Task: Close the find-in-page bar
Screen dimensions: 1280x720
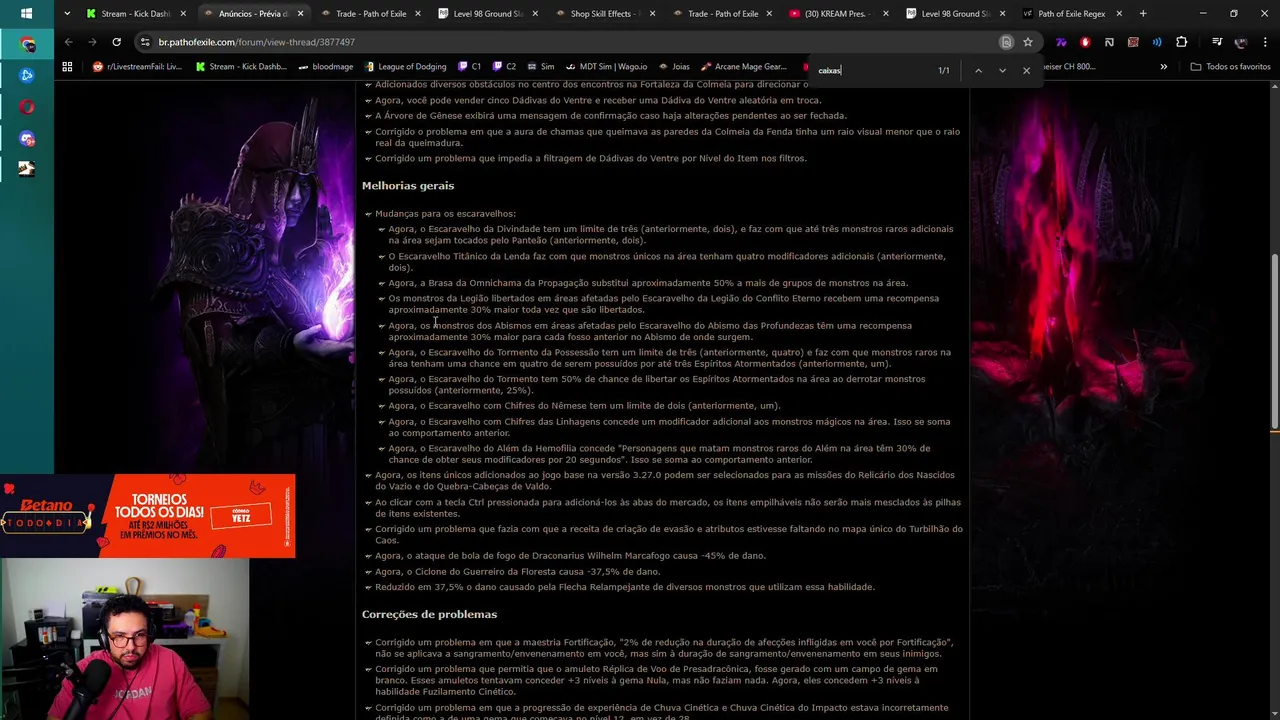Action: [x=1026, y=70]
